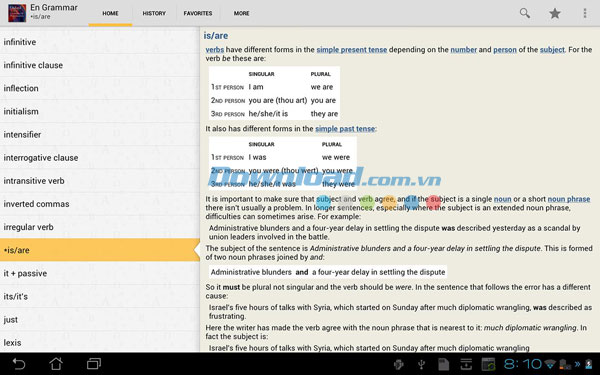The height and width of the screenshot is (375, 600).
Task: Tap the download notification icon
Action: 466,364
